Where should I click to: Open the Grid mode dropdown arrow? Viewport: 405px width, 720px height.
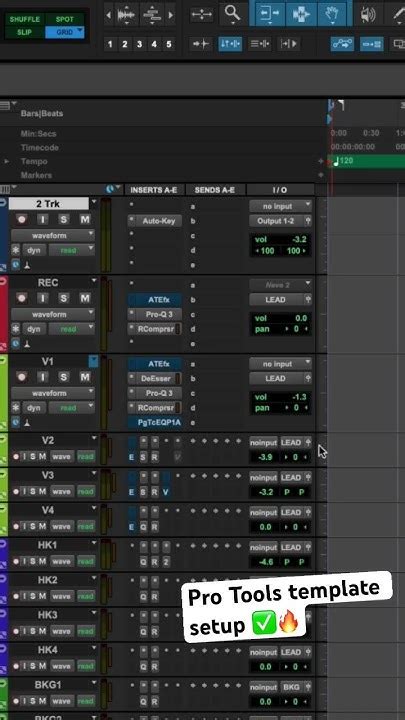(80, 31)
